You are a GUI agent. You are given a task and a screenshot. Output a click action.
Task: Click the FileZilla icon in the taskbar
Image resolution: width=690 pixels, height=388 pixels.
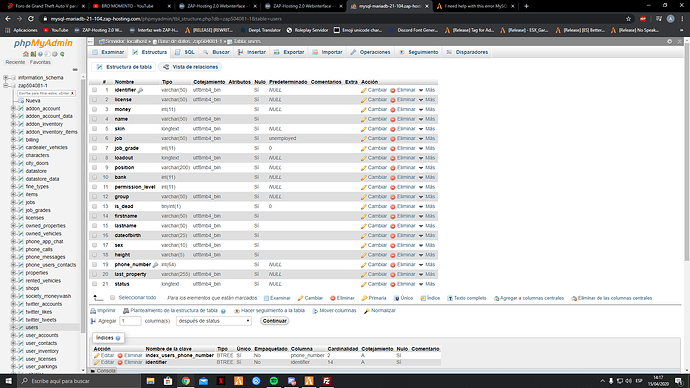pos(327,381)
